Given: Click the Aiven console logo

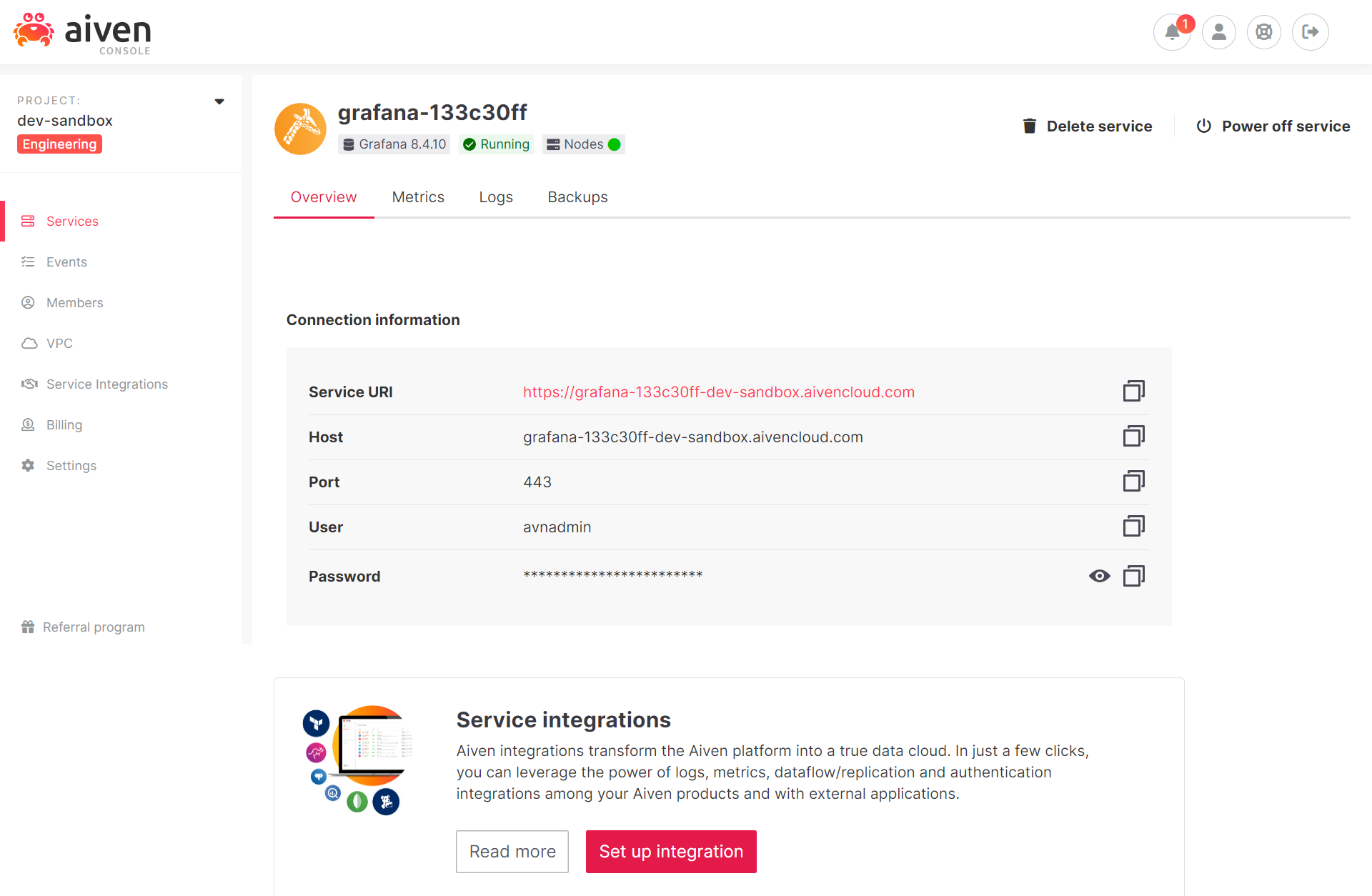Looking at the screenshot, I should [83, 33].
